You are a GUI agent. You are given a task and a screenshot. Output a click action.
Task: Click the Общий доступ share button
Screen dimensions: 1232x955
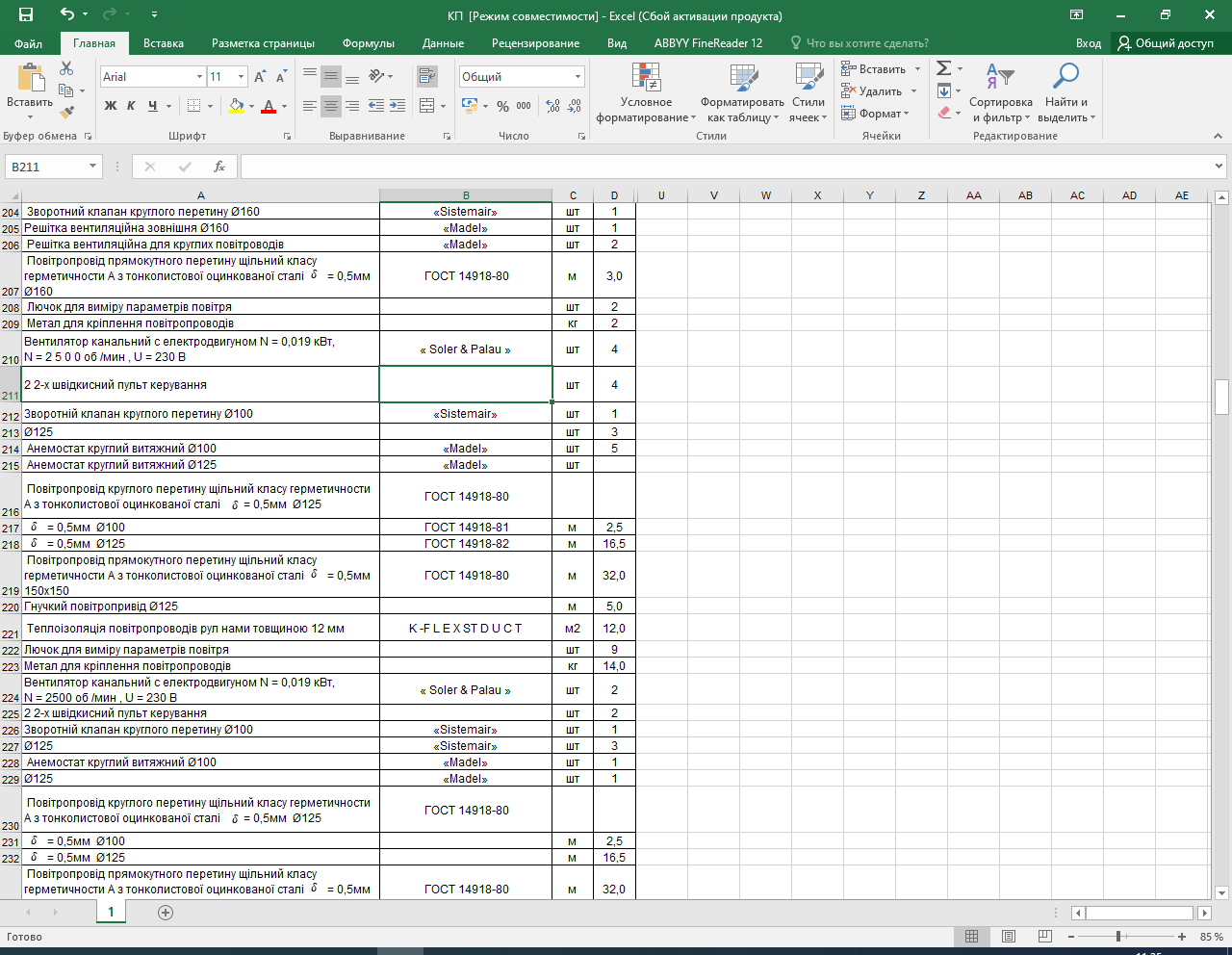click(x=1166, y=43)
